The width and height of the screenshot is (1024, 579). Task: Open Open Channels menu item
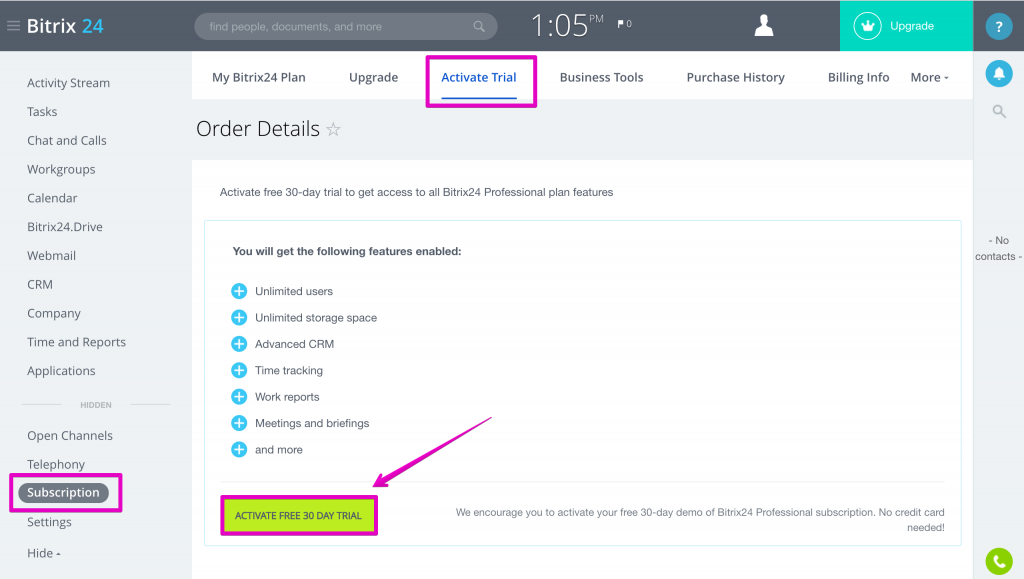coord(70,435)
